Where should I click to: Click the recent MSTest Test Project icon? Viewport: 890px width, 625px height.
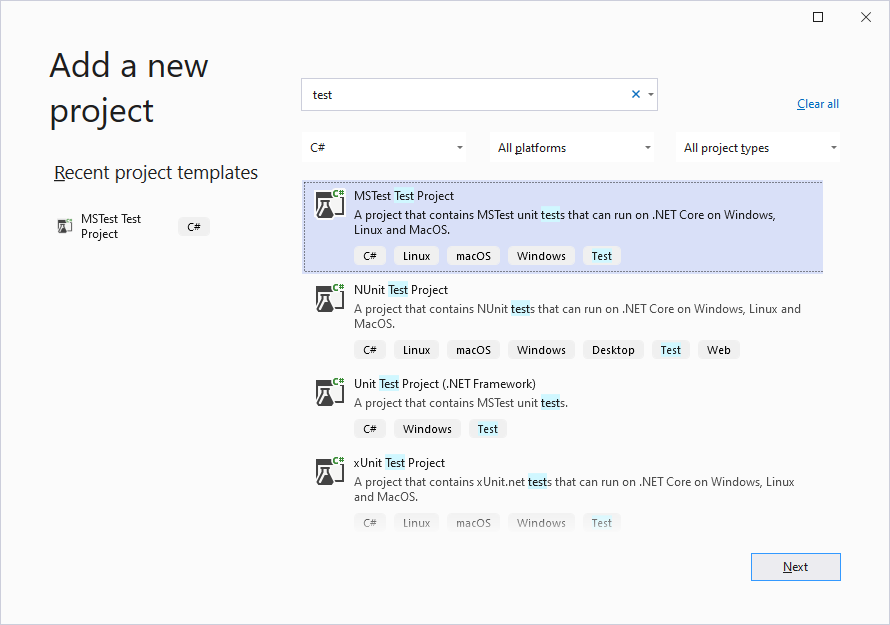[64, 226]
